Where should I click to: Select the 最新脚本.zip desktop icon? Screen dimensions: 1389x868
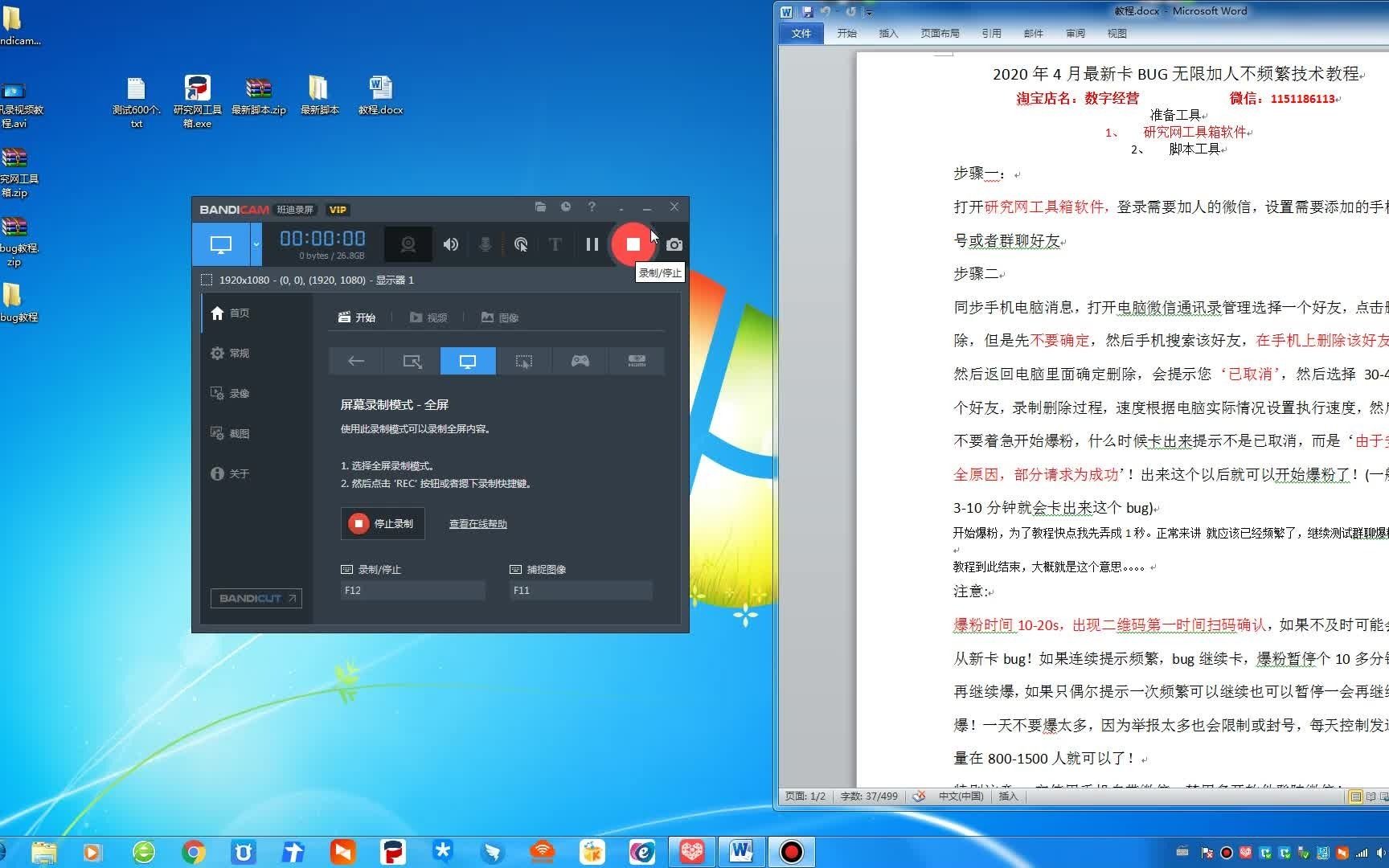coord(259,96)
